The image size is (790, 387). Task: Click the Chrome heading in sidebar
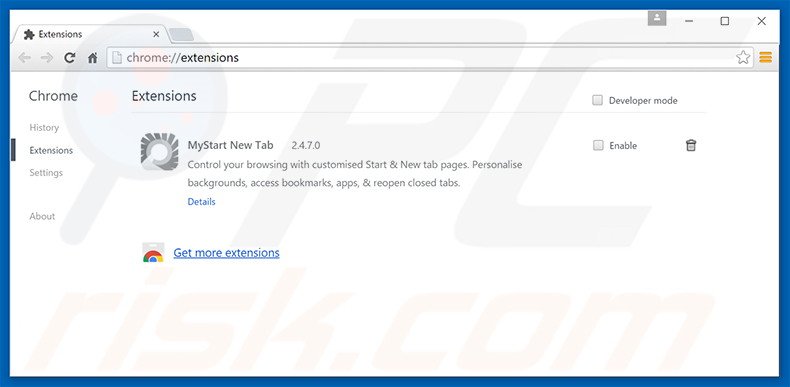[53, 96]
